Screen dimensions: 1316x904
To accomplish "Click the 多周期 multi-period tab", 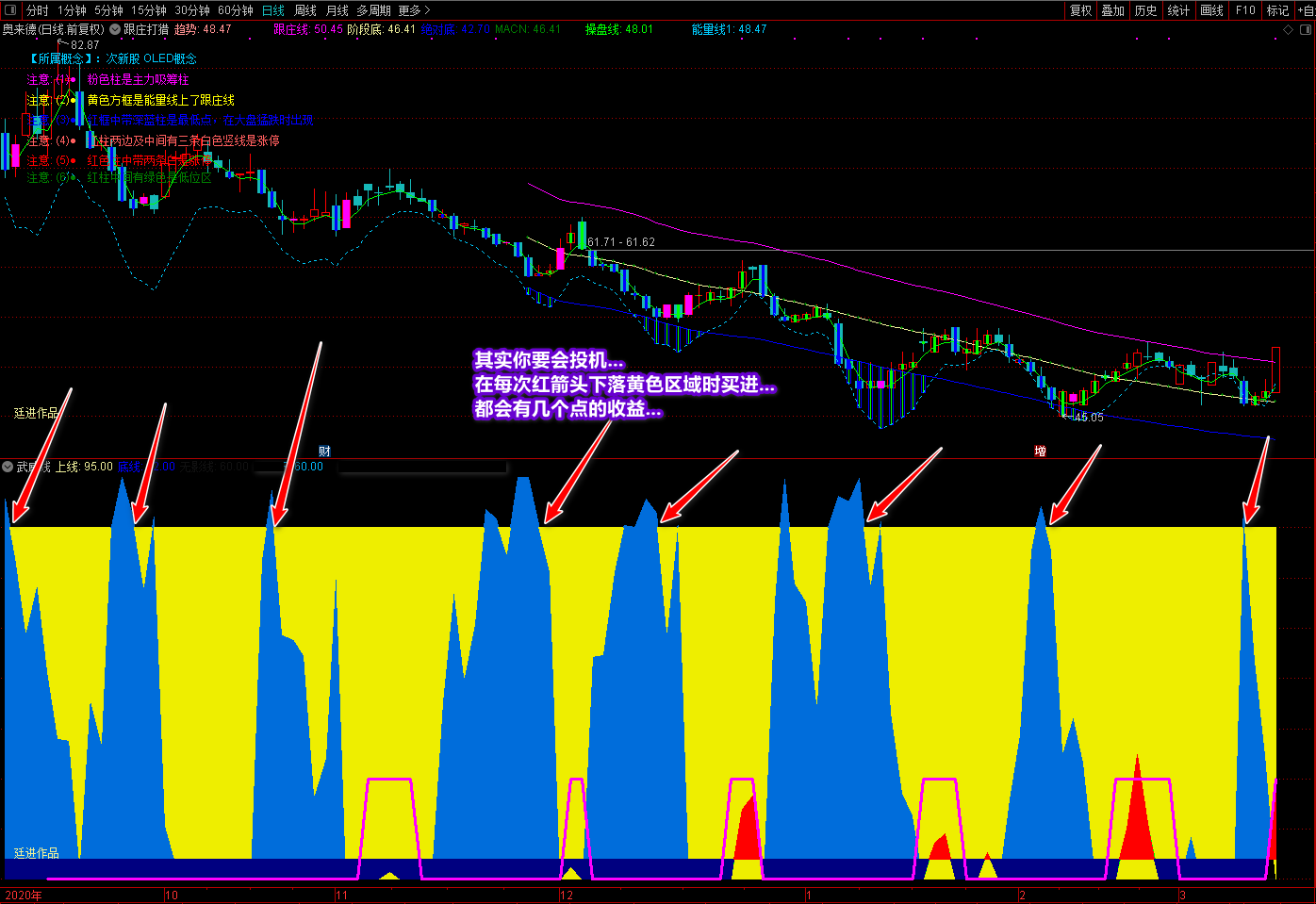I will click(x=373, y=10).
